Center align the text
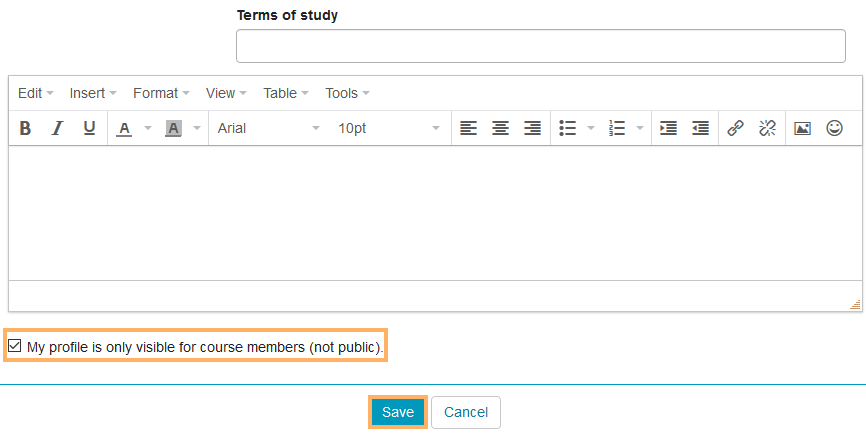866x433 pixels. click(500, 128)
